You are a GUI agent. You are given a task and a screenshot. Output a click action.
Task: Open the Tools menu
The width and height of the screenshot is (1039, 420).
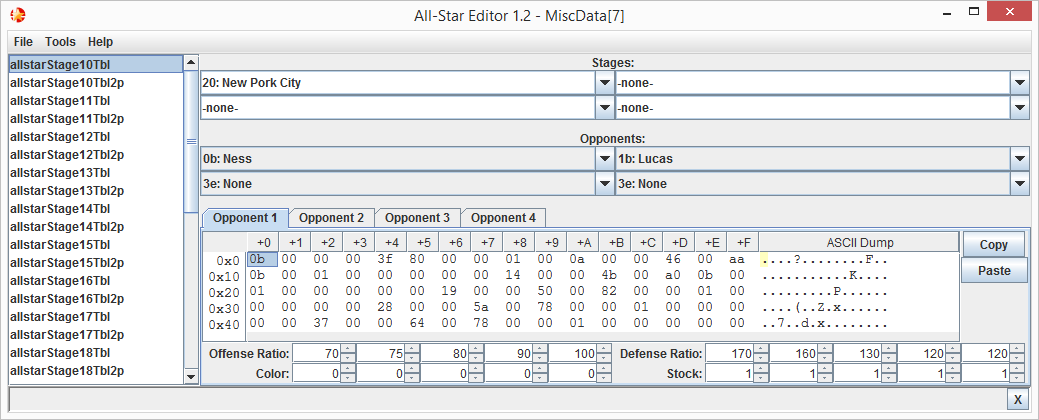point(60,42)
